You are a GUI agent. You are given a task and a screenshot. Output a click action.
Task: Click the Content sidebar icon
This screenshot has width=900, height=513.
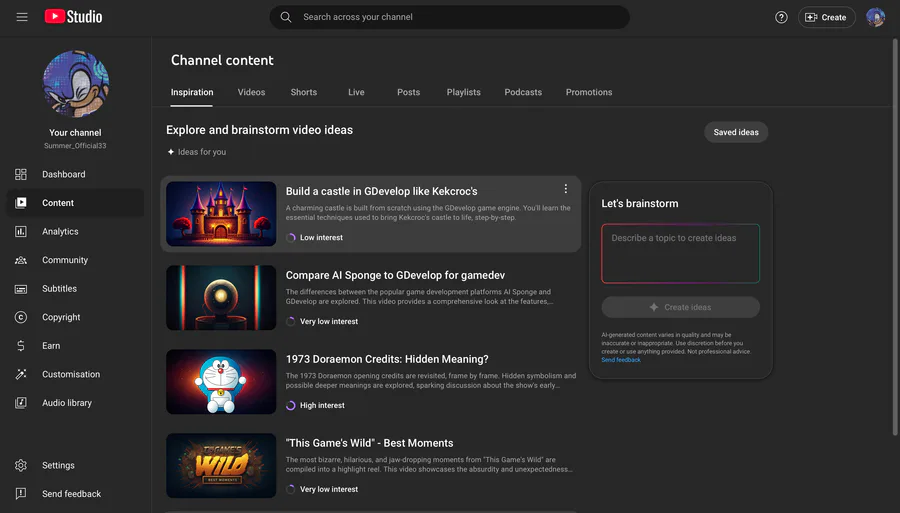pos(21,203)
